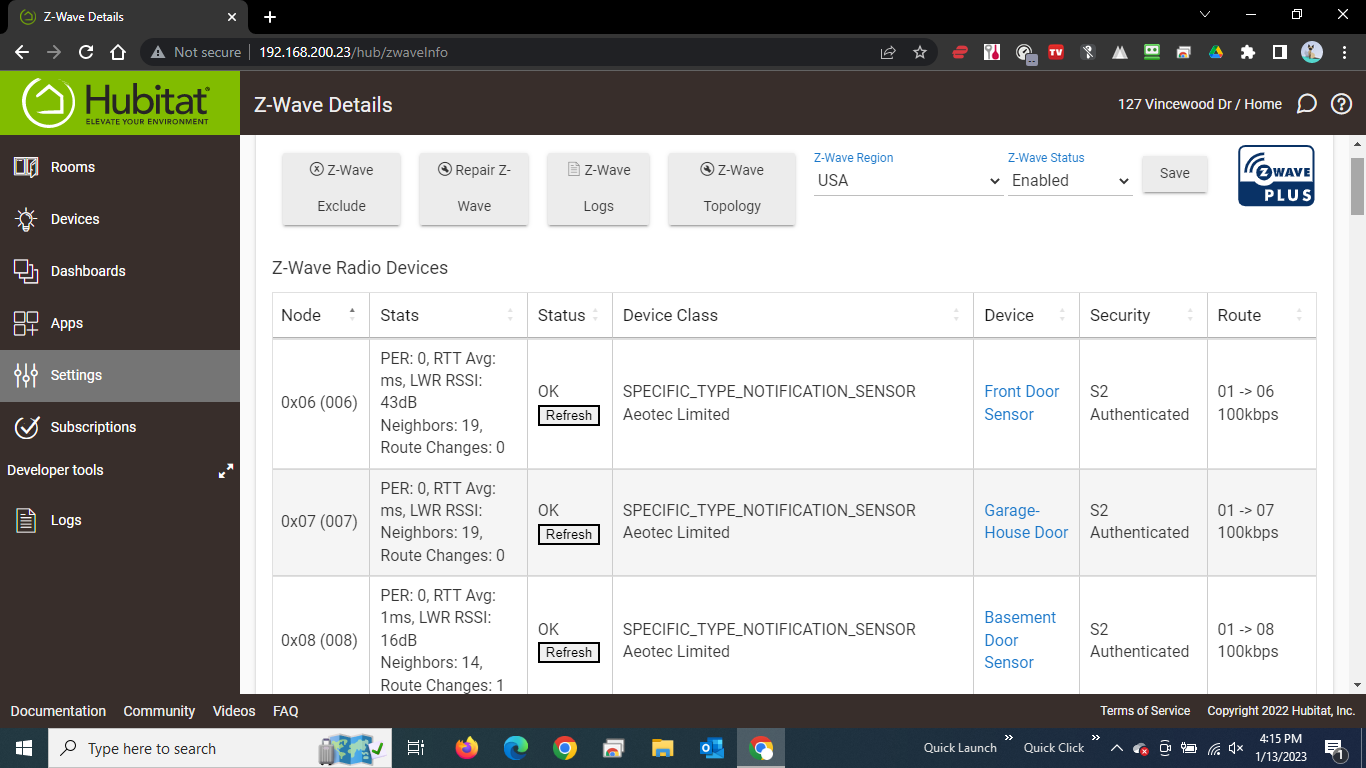Switch to the Z-Wave Details tab
This screenshot has width=1366, height=768.
(x=128, y=17)
